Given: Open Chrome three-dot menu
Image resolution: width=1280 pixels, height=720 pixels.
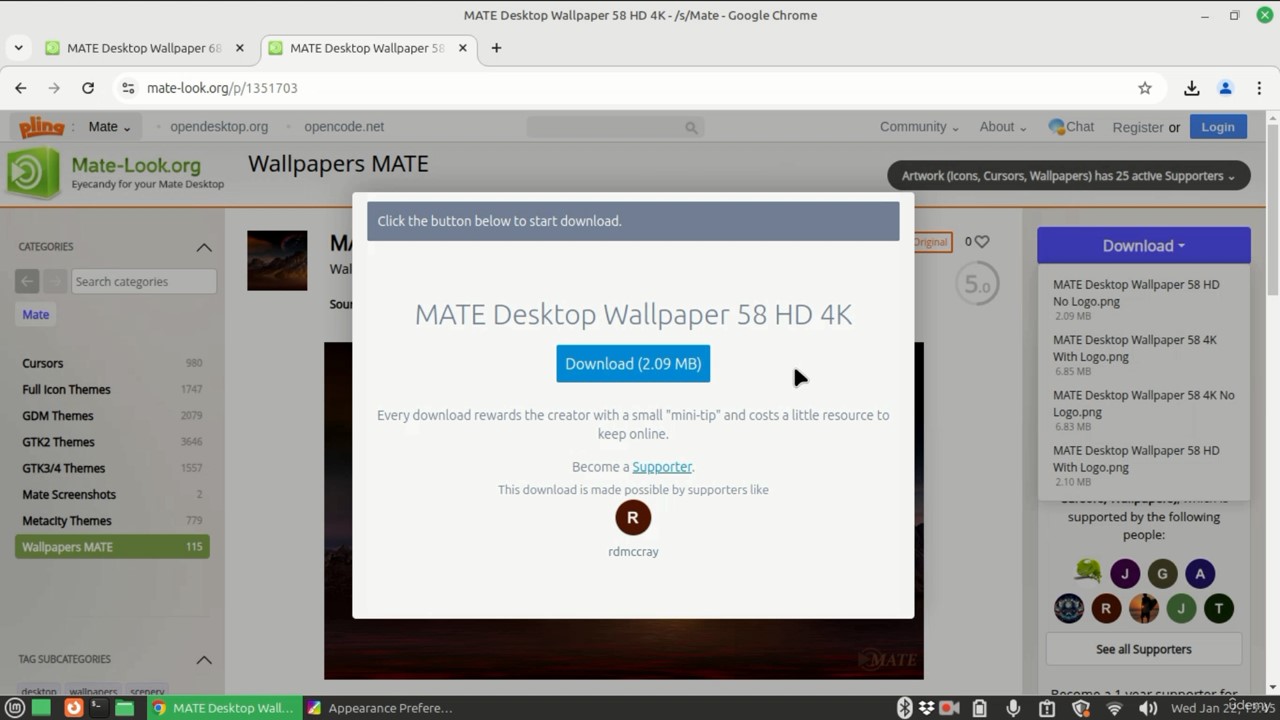Looking at the screenshot, I should coord(1259,88).
